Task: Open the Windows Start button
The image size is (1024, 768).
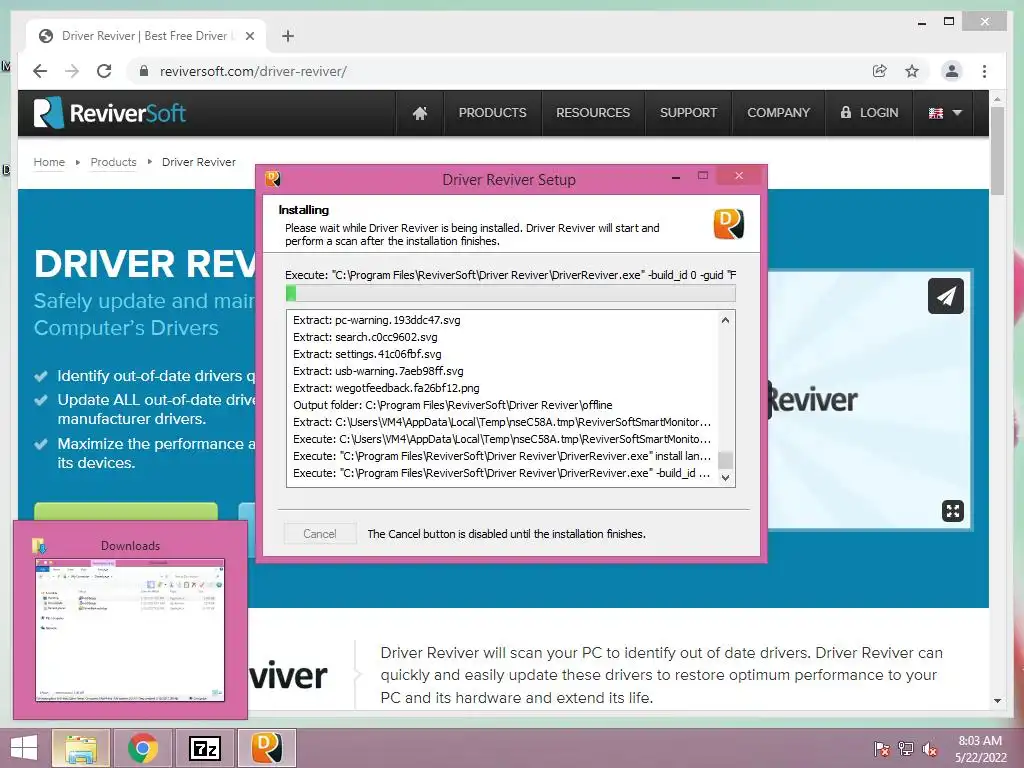Action: click(24, 748)
